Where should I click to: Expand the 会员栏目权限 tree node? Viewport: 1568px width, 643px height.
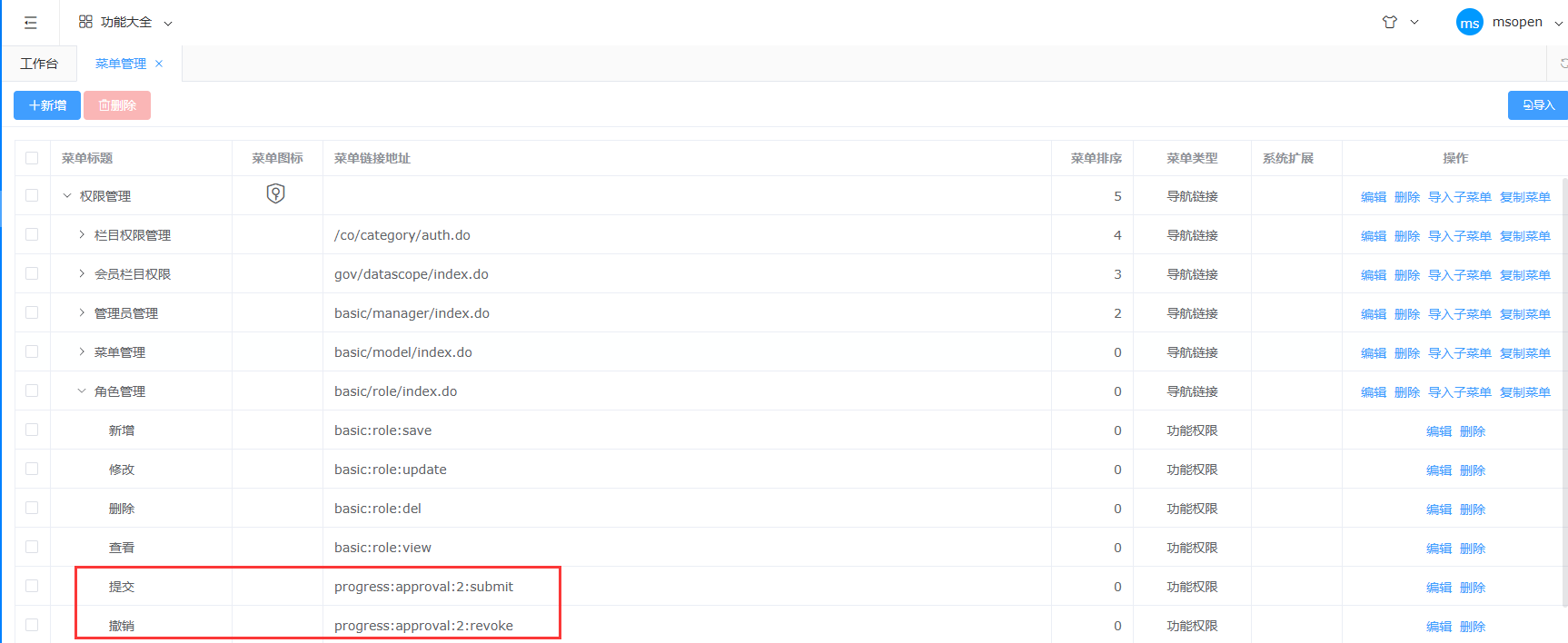coord(82,273)
